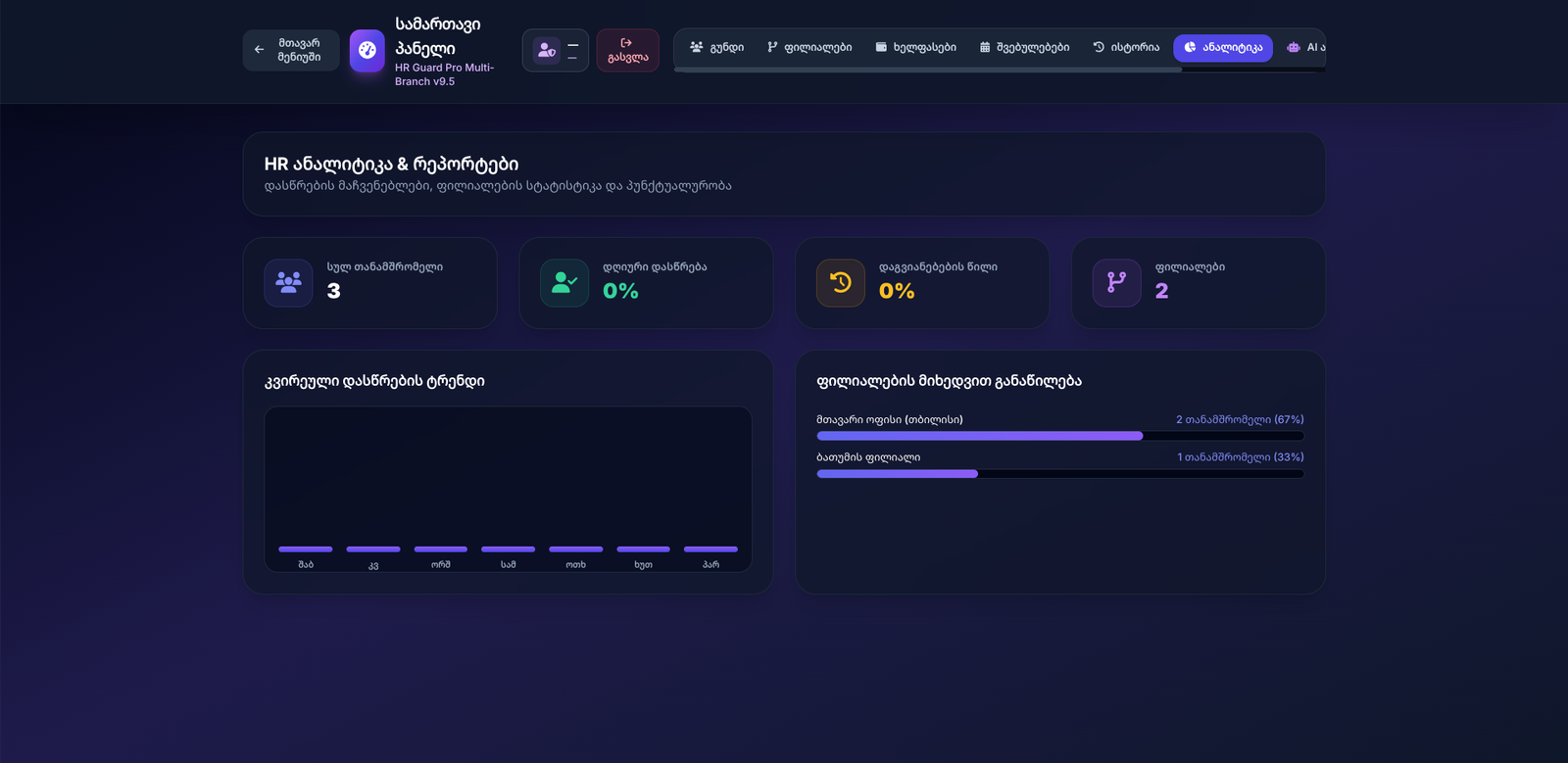
Task: Click the პარ bar in weekly chart
Action: 710,549
